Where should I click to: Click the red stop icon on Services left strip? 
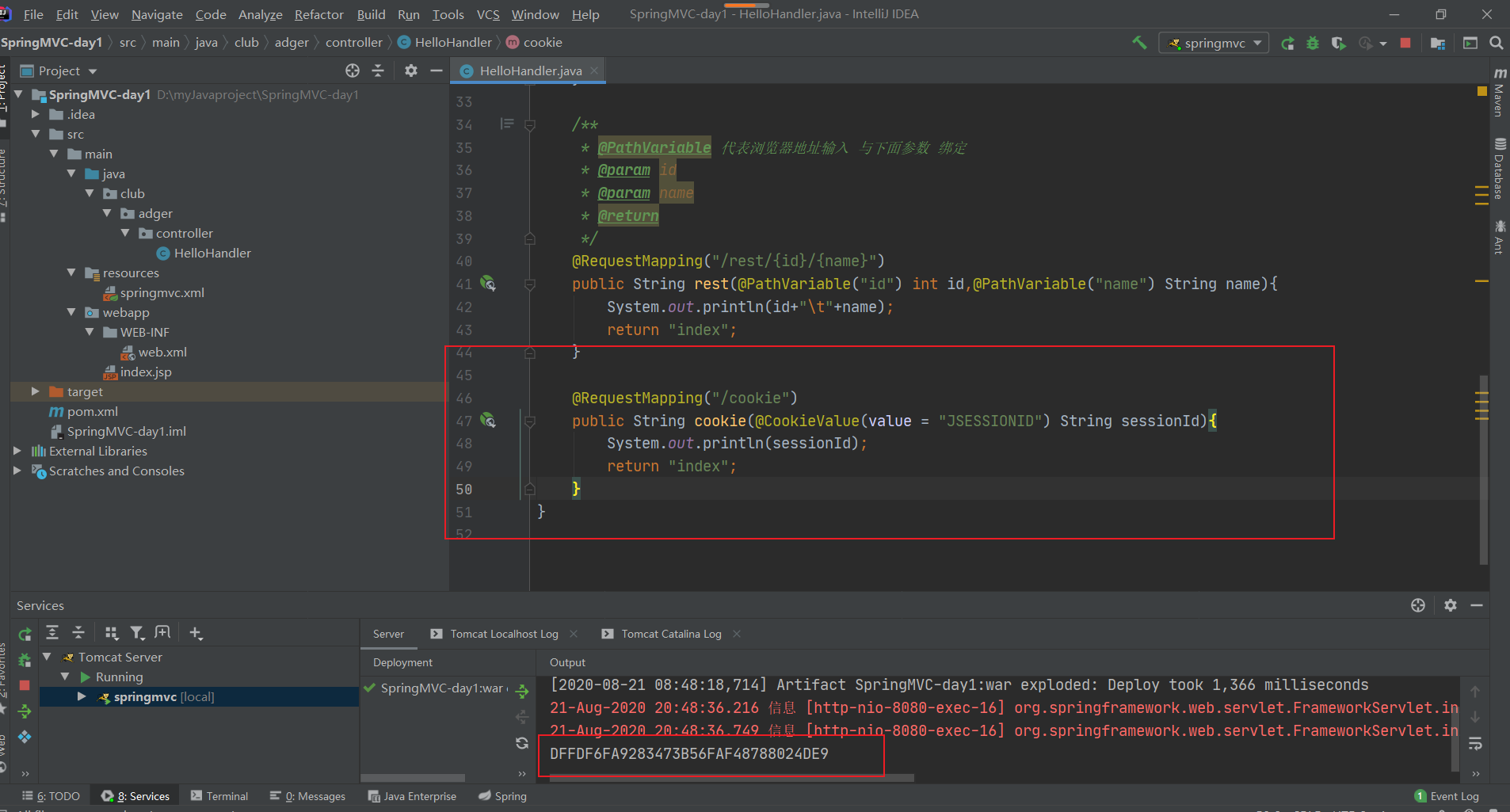click(25, 685)
